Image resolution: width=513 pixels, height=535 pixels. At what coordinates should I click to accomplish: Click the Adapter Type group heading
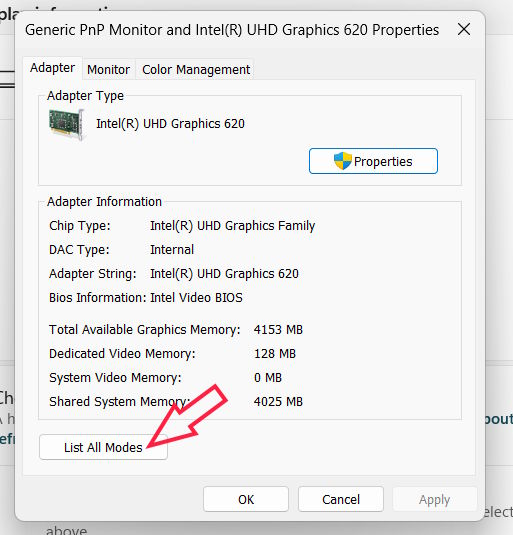(85, 96)
